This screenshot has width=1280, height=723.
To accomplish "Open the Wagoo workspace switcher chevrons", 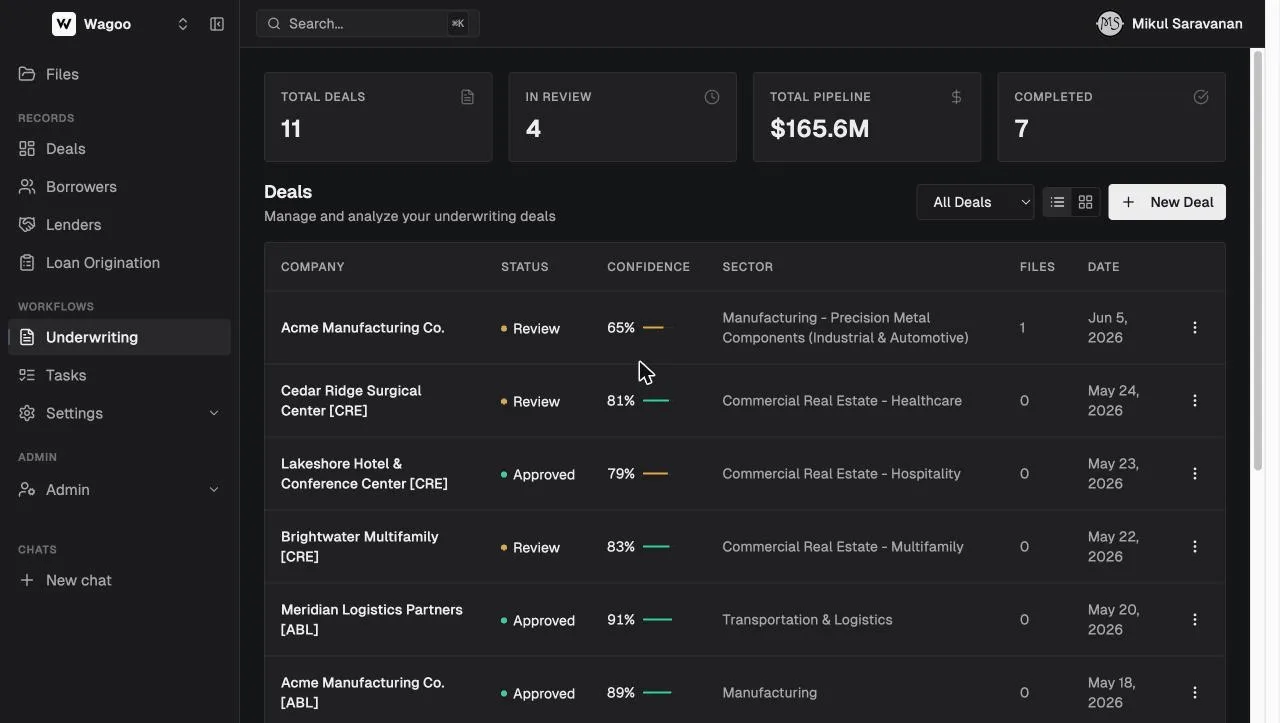I will click(183, 24).
